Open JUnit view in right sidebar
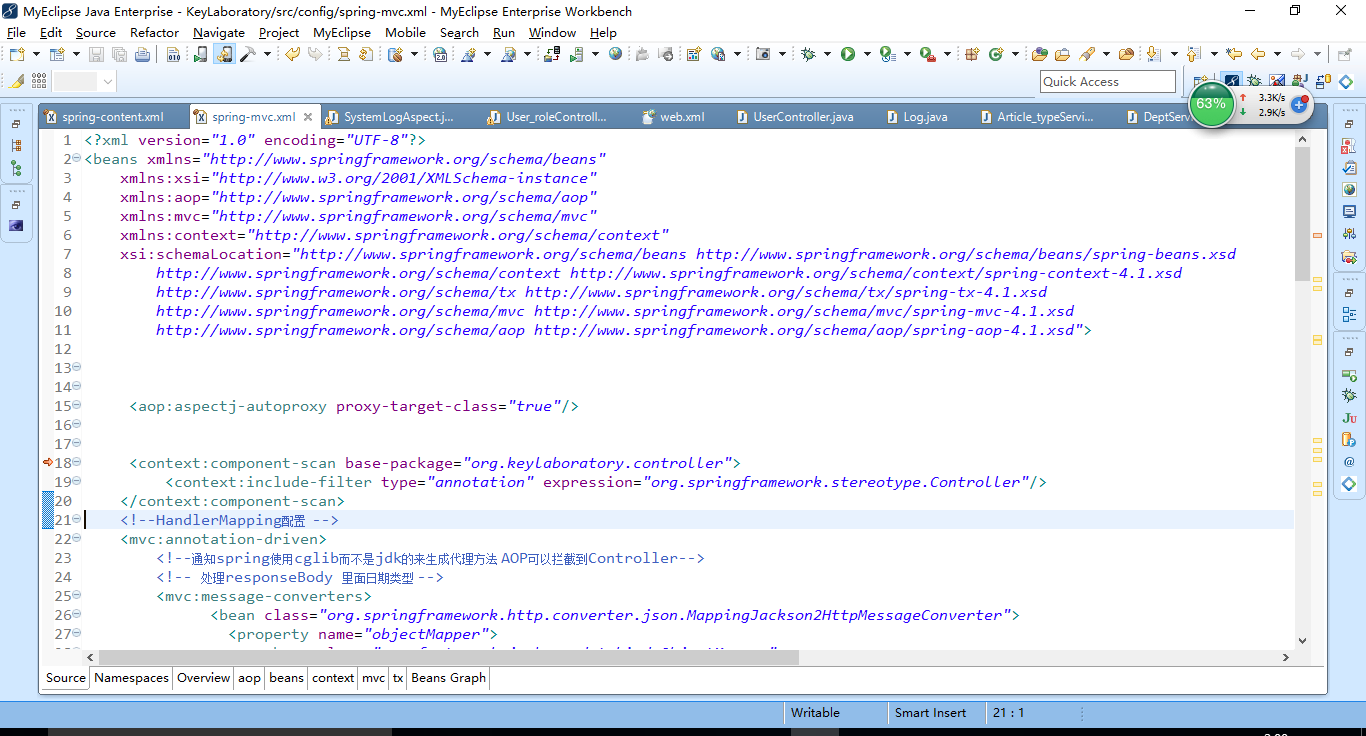1366x736 pixels. (1349, 418)
